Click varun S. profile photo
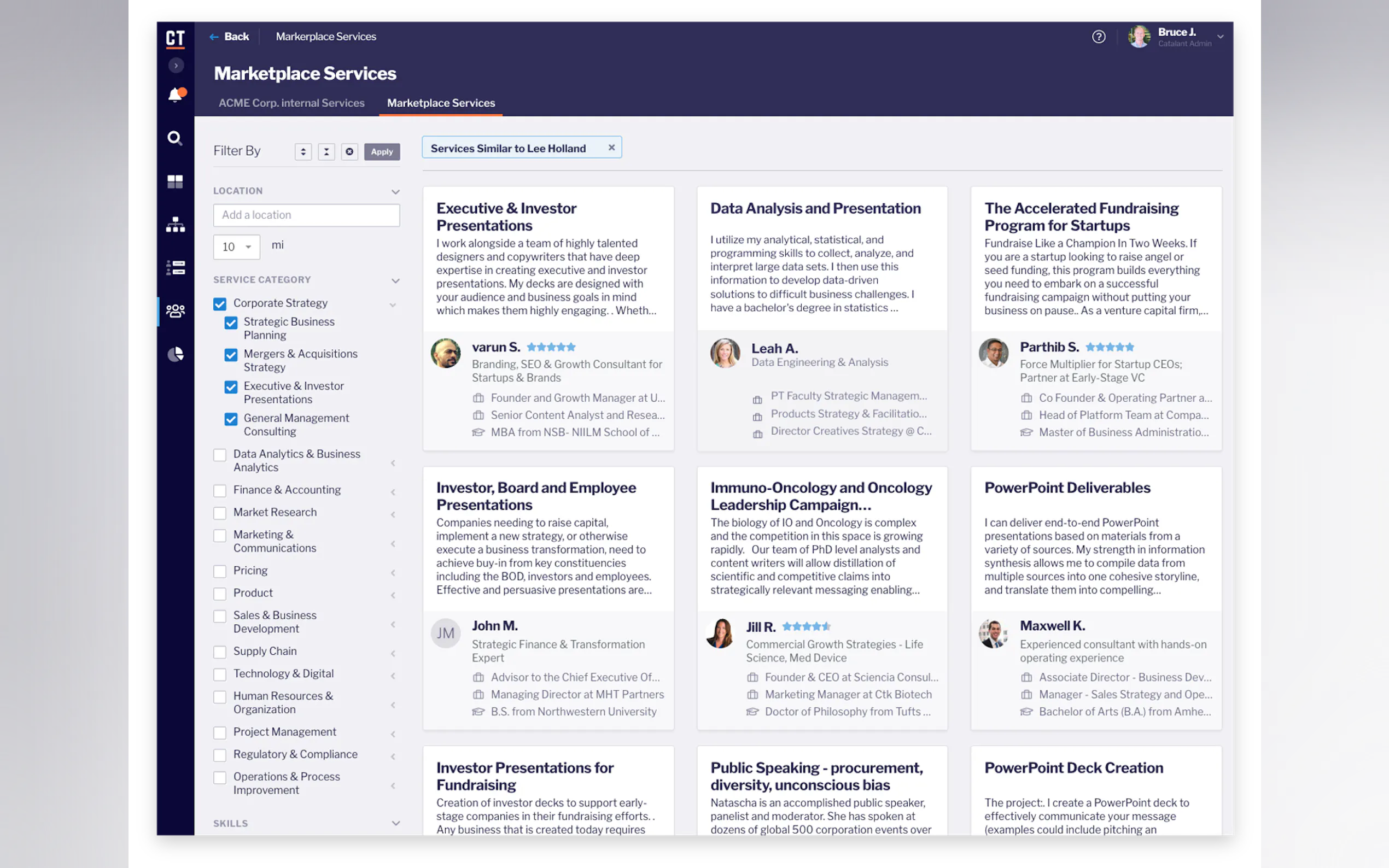The height and width of the screenshot is (868, 1389). click(446, 353)
